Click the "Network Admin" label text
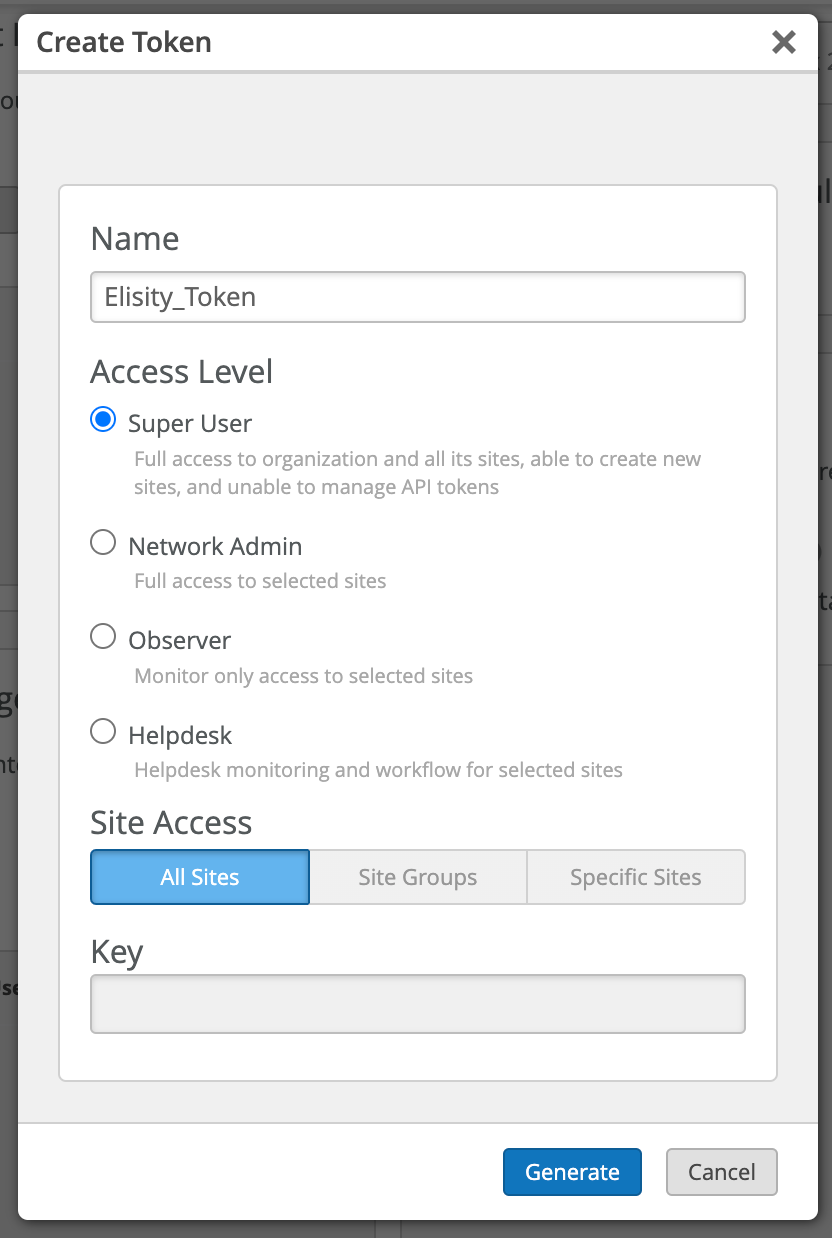This screenshot has height=1238, width=832. coord(215,546)
